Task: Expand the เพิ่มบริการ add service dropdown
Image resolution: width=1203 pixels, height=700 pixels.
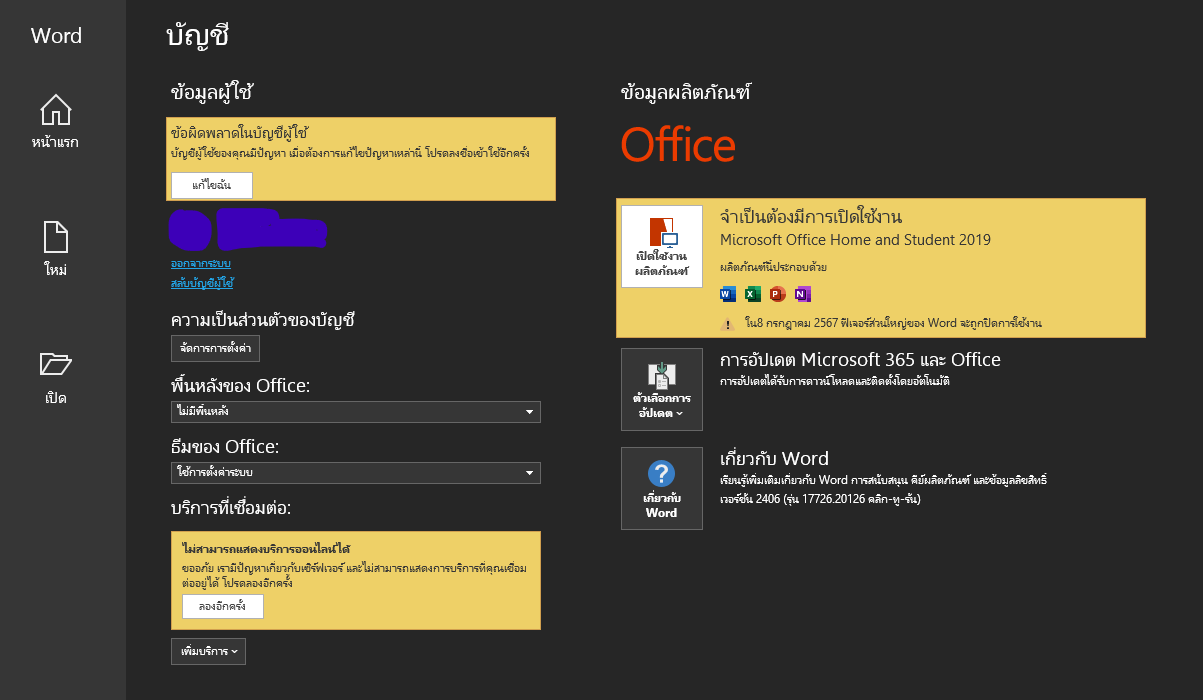Action: click(x=209, y=652)
